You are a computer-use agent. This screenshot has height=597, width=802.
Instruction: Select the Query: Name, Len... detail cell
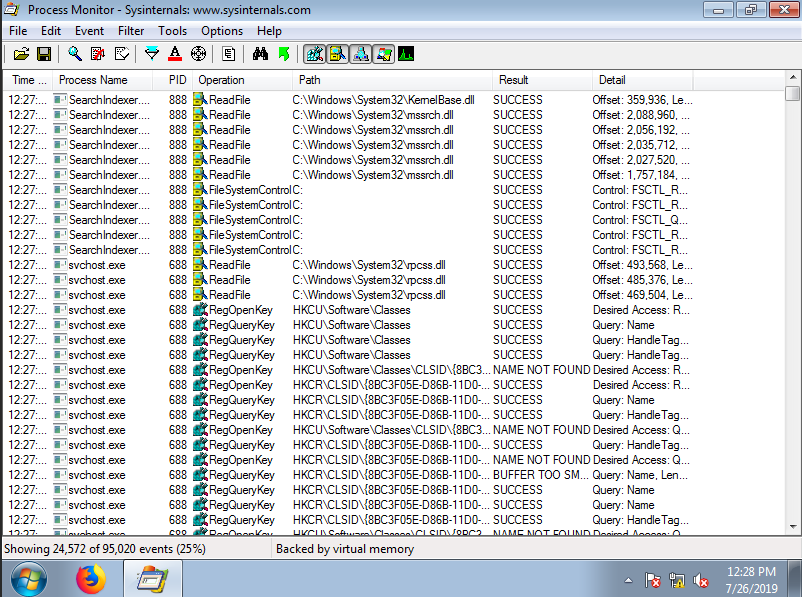[640, 475]
